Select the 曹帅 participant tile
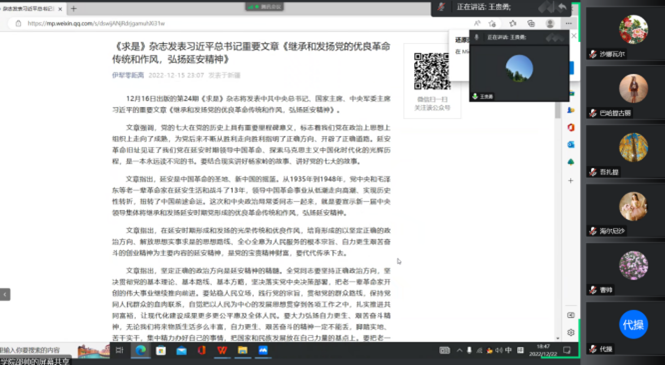This screenshot has height=365, width=665. pos(626,269)
